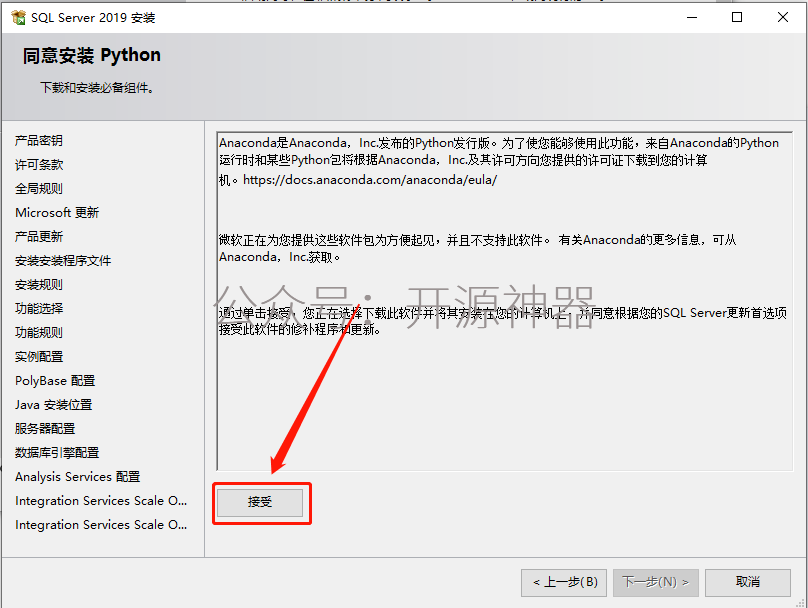Viewport: 808px width, 608px height.
Task: Select the 服务器配置 step in sidebar
Action: (45, 429)
